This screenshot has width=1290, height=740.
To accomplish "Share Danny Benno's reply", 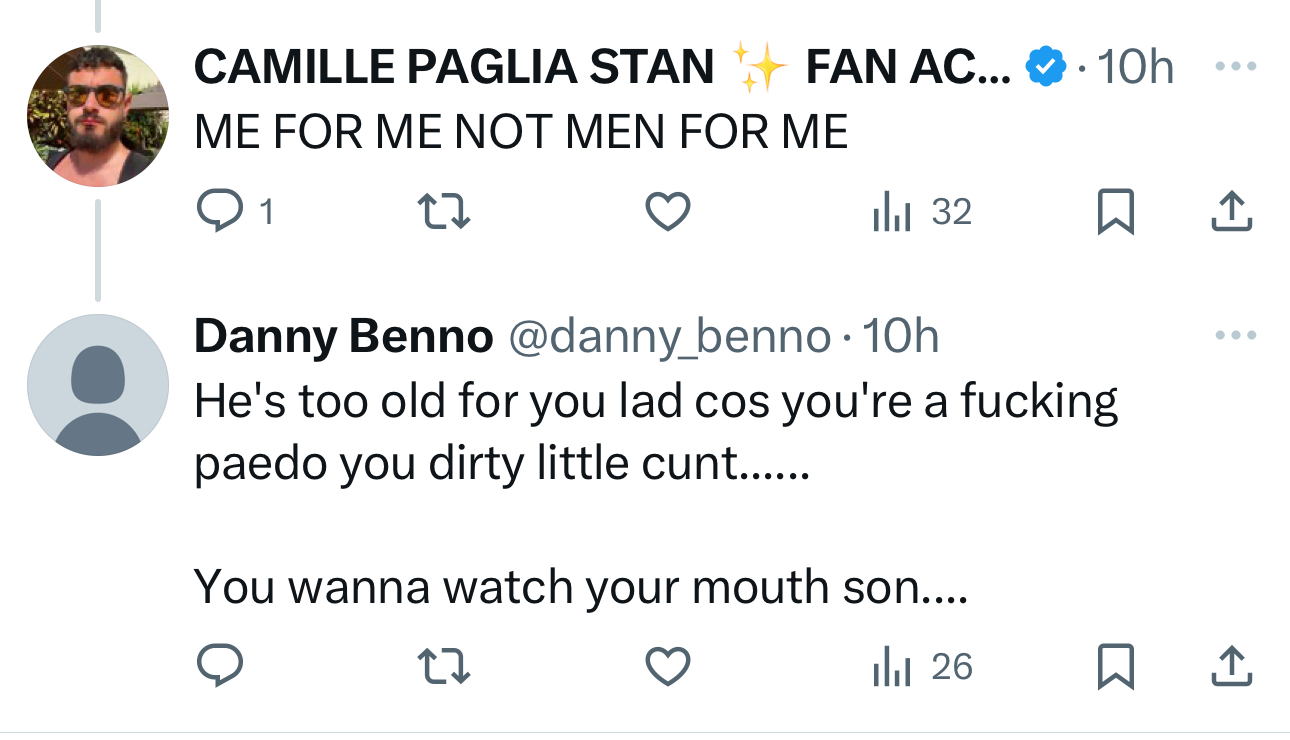I will tap(1231, 667).
